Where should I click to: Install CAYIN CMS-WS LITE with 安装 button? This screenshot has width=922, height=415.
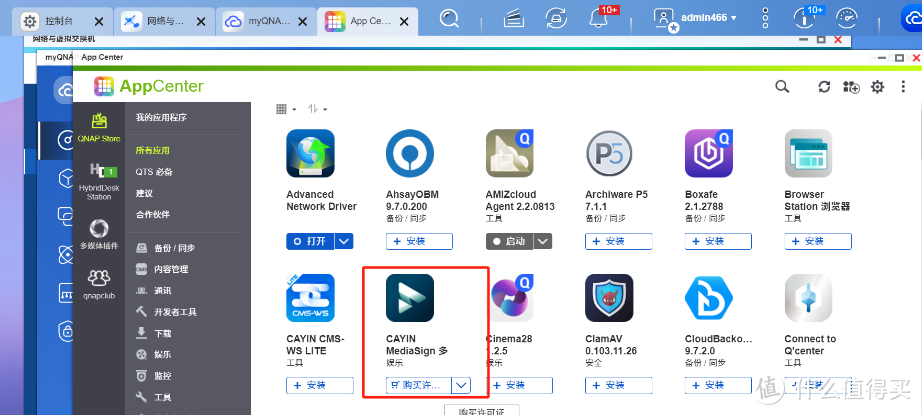click(x=320, y=385)
